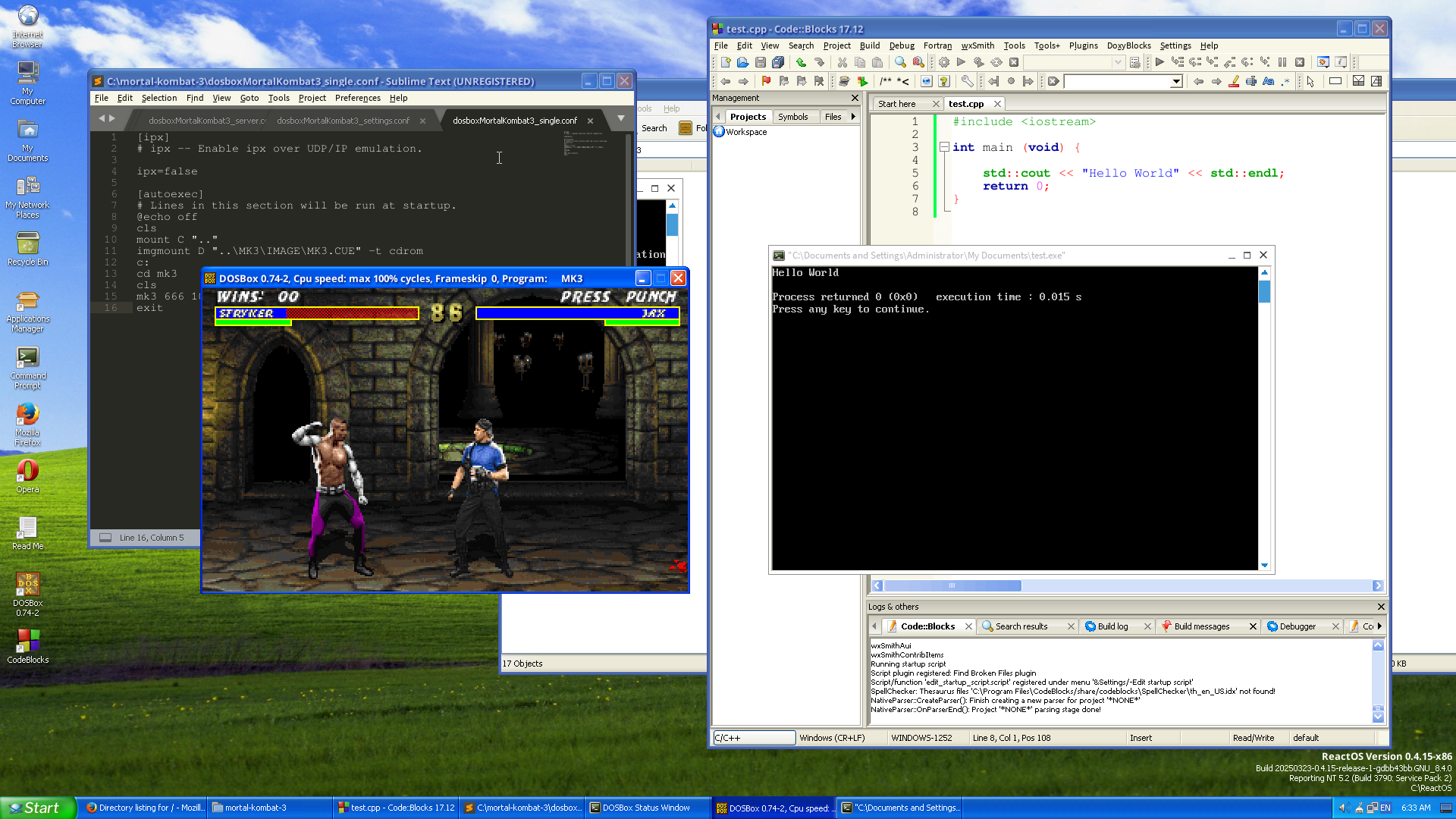Open Selection menu in Sublime Text
This screenshot has width=1456, height=819.
[158, 98]
